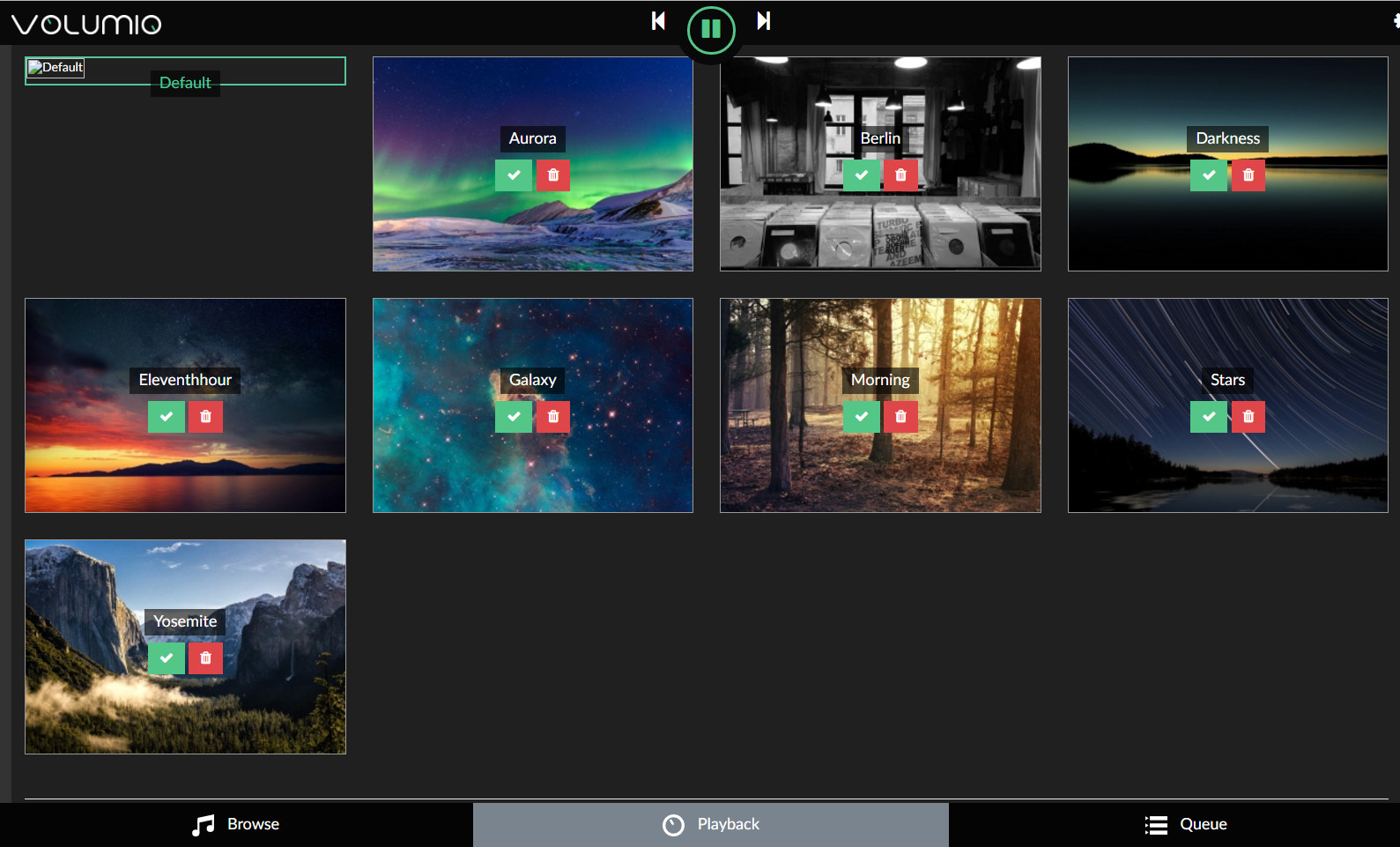Click the Volumio logo
Image resolution: width=1400 pixels, height=847 pixels.
[x=86, y=24]
